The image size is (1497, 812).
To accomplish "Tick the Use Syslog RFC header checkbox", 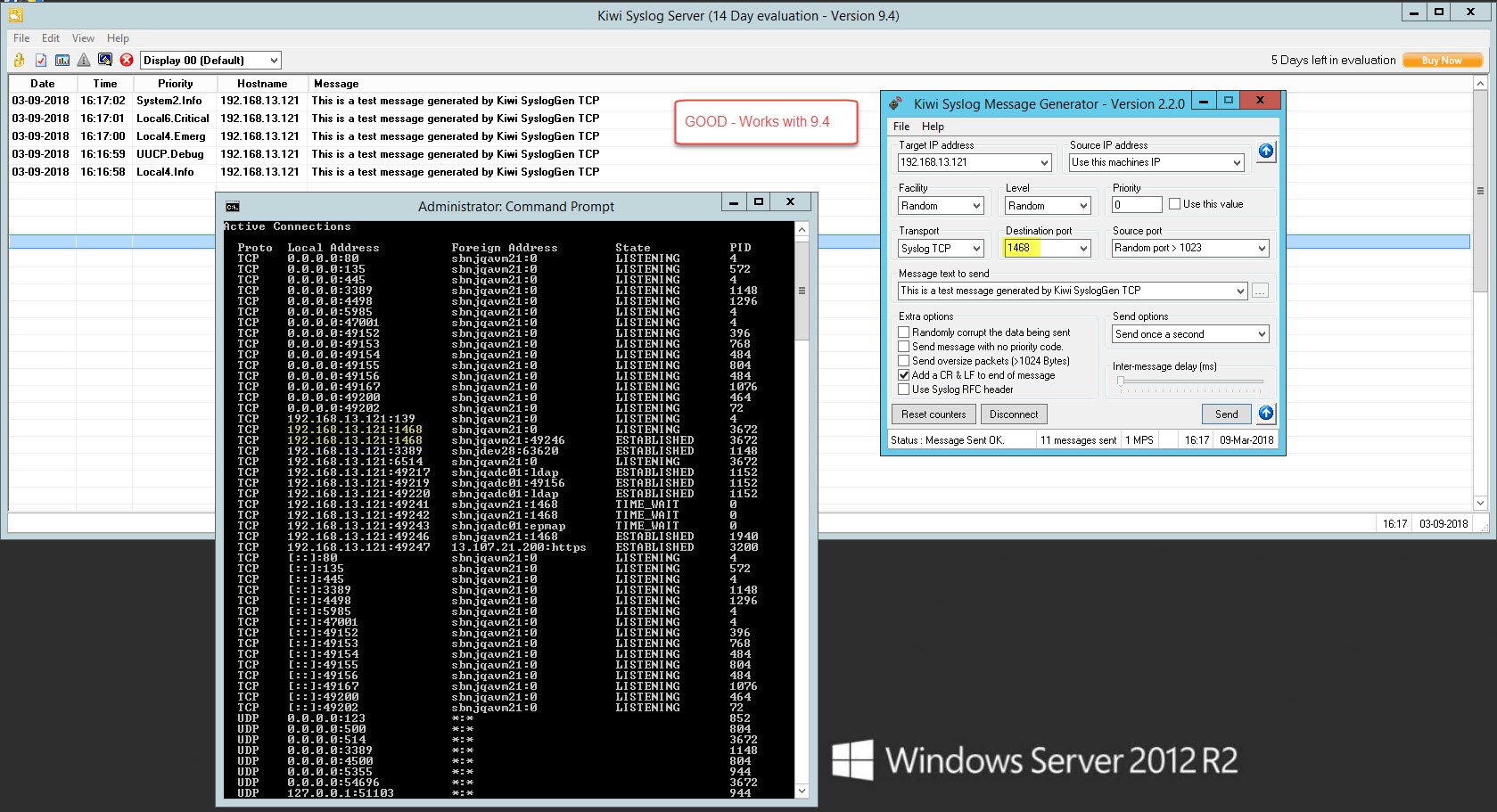I will tap(904, 390).
